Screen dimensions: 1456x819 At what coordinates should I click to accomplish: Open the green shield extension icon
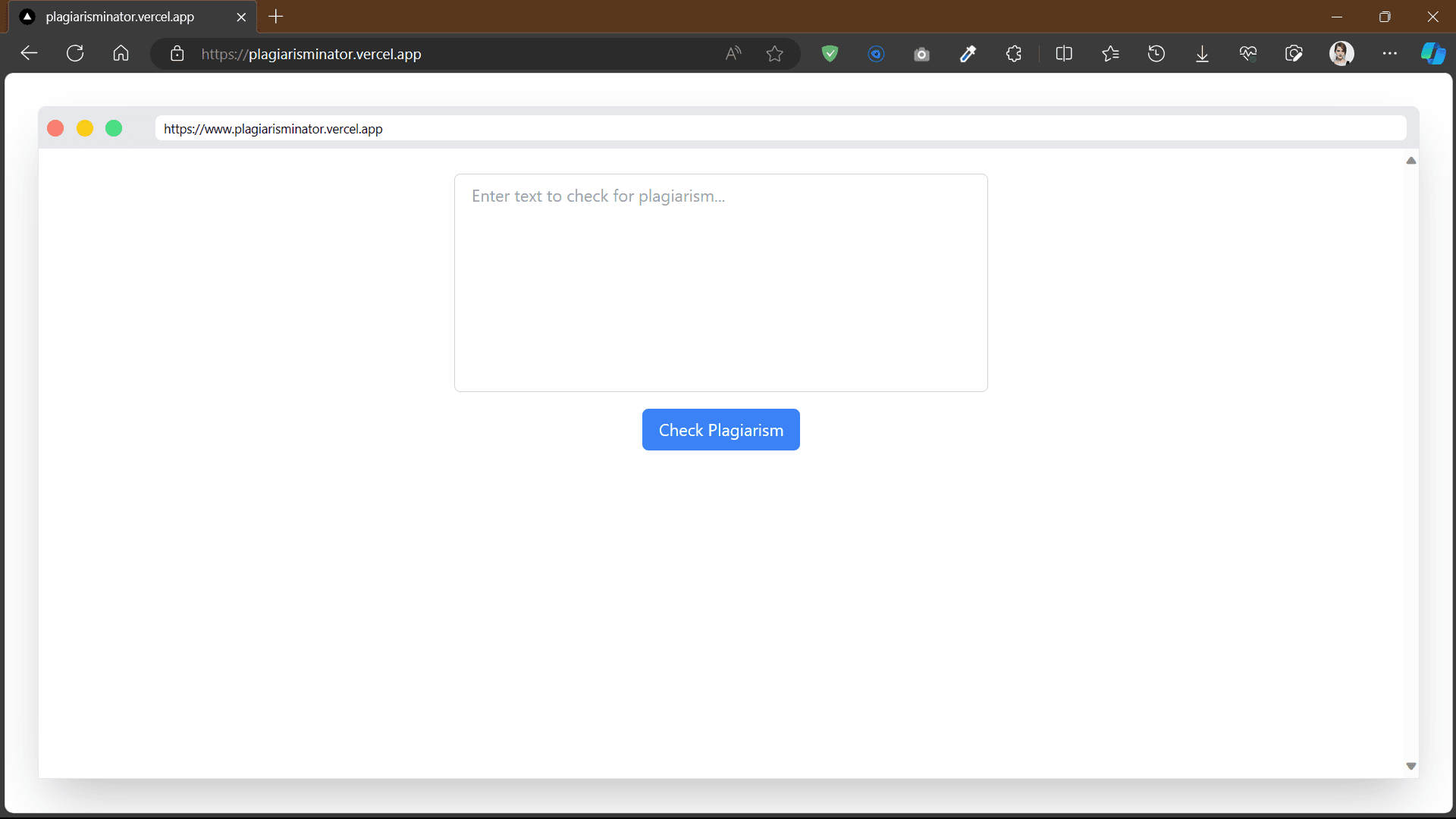coord(830,54)
